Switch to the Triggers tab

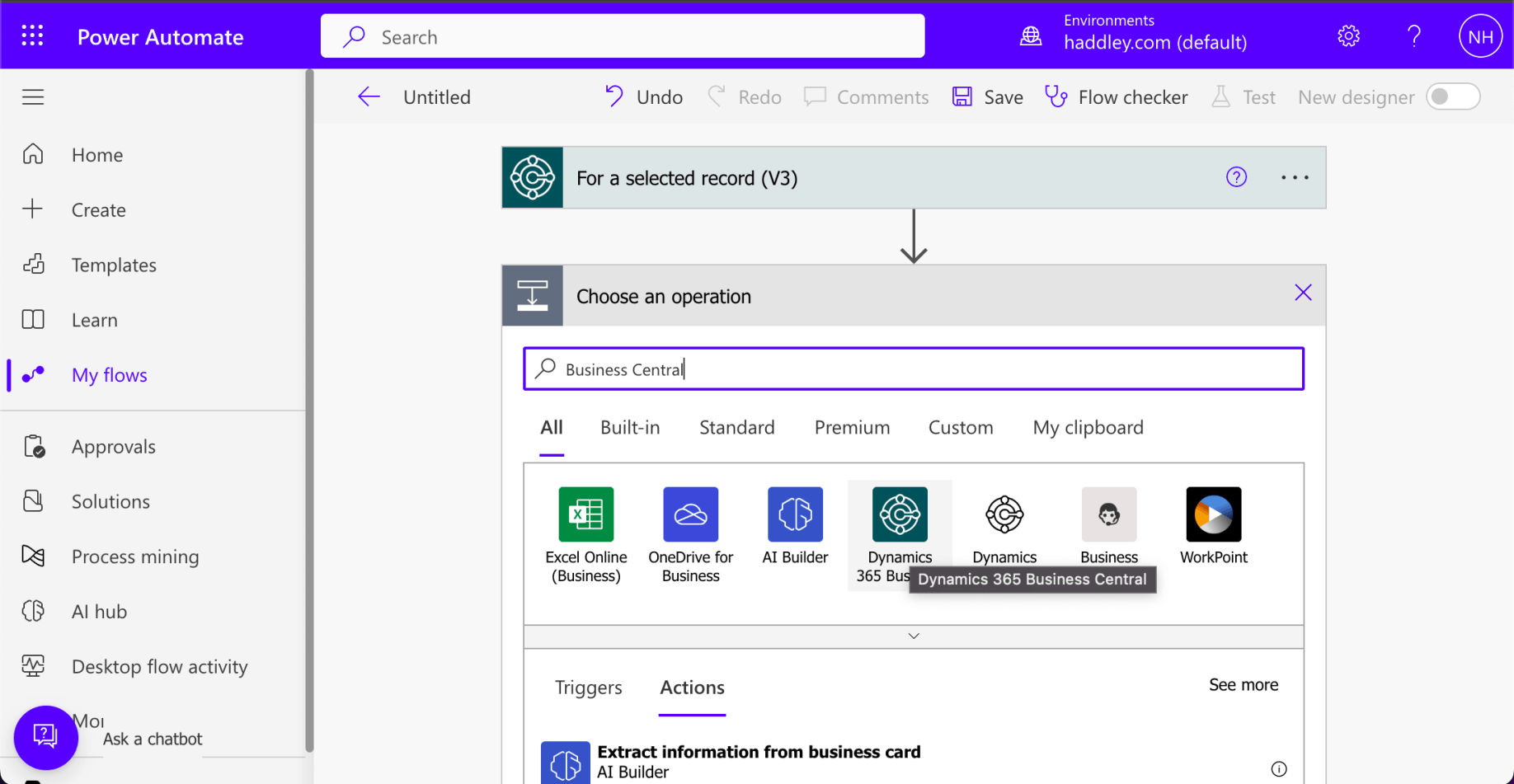coord(588,688)
